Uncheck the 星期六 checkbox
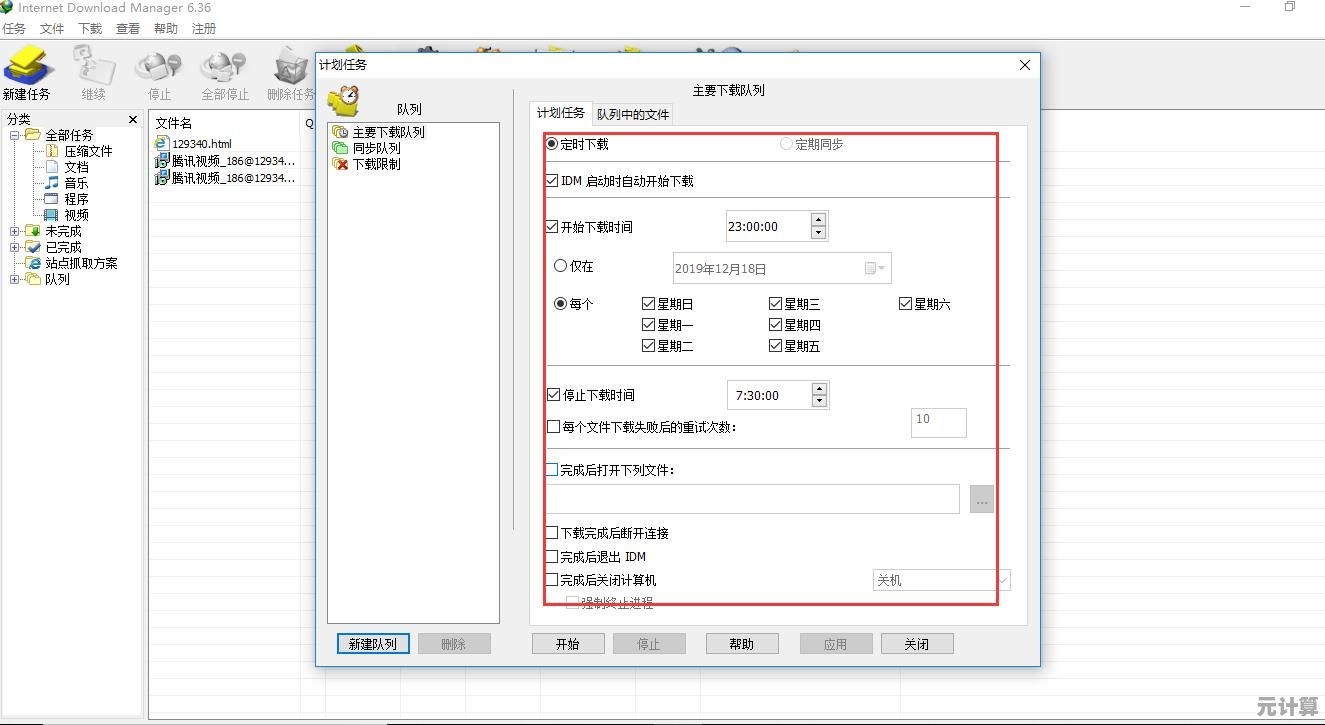 coord(905,304)
